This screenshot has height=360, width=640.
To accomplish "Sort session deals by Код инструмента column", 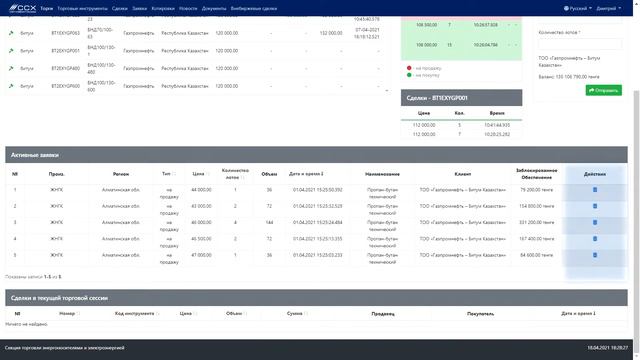I will (x=137, y=313).
